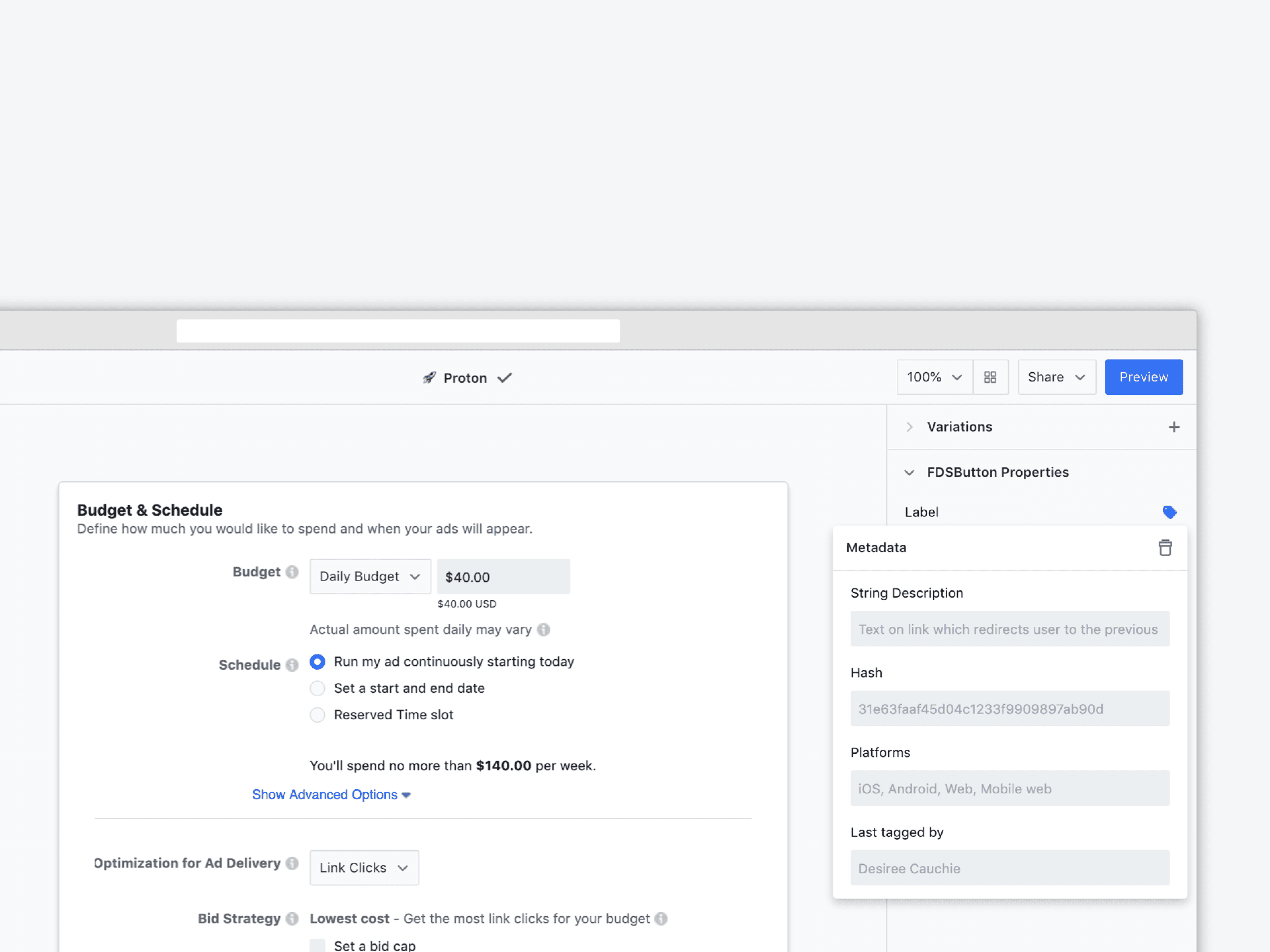Screen dimensions: 1270x952
Task: Click the Last tagged by field
Action: pos(1010,868)
